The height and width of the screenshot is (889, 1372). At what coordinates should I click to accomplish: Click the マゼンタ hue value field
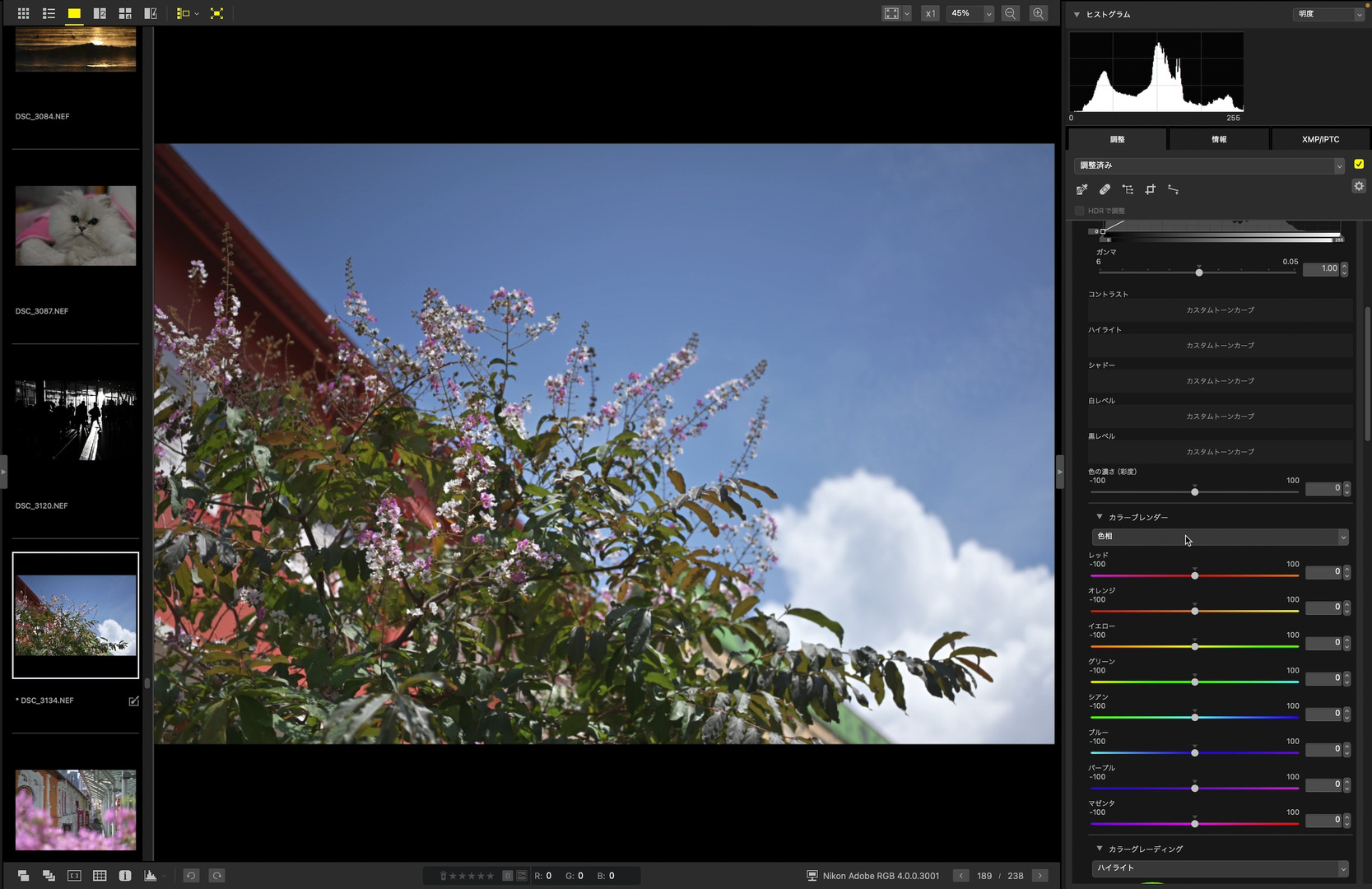[1323, 820]
